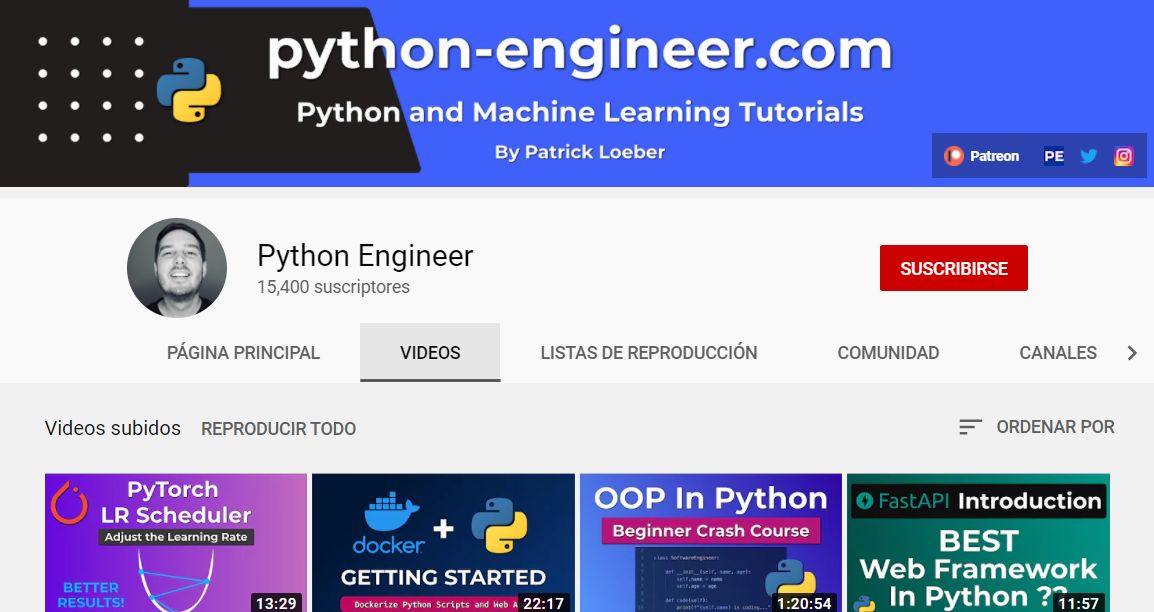Click REPRODUCIR TODO
The height and width of the screenshot is (612, 1154).
(278, 429)
